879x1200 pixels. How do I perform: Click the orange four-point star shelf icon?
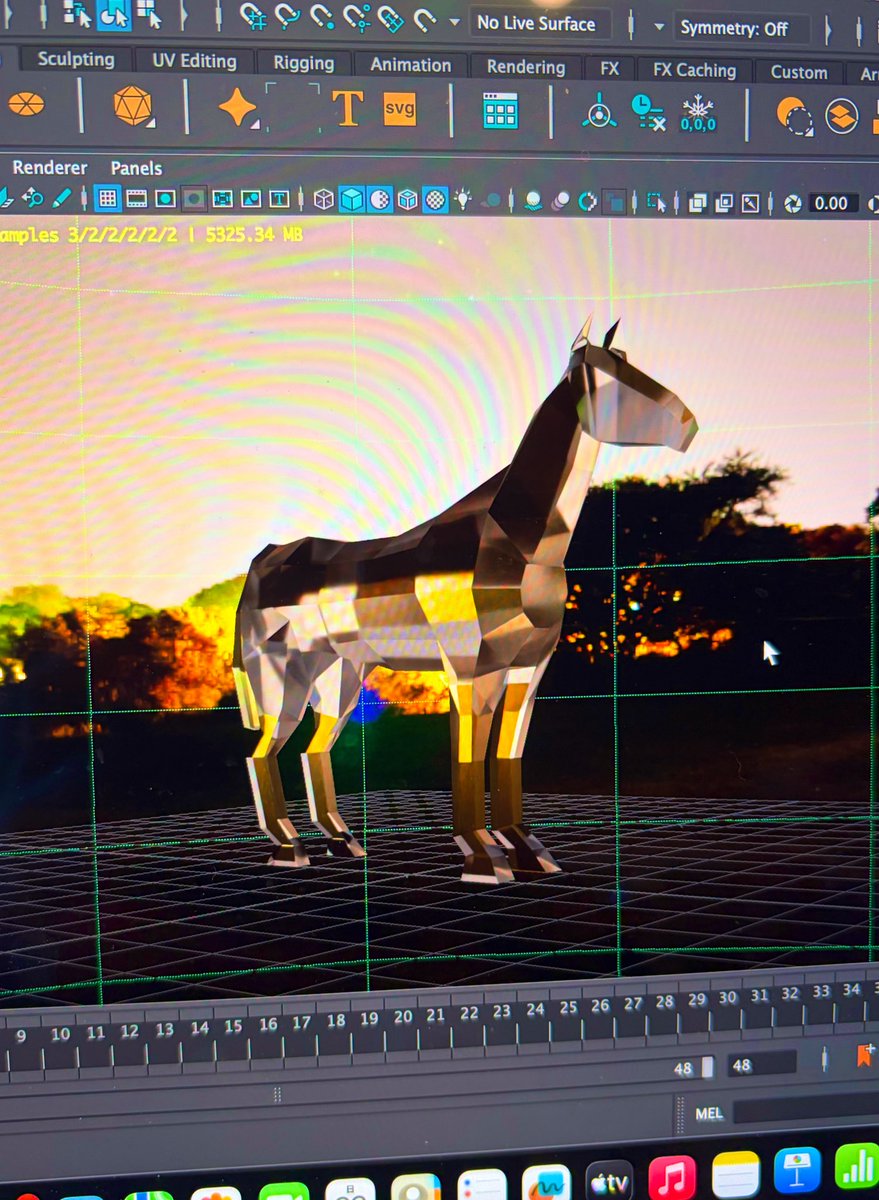[237, 107]
